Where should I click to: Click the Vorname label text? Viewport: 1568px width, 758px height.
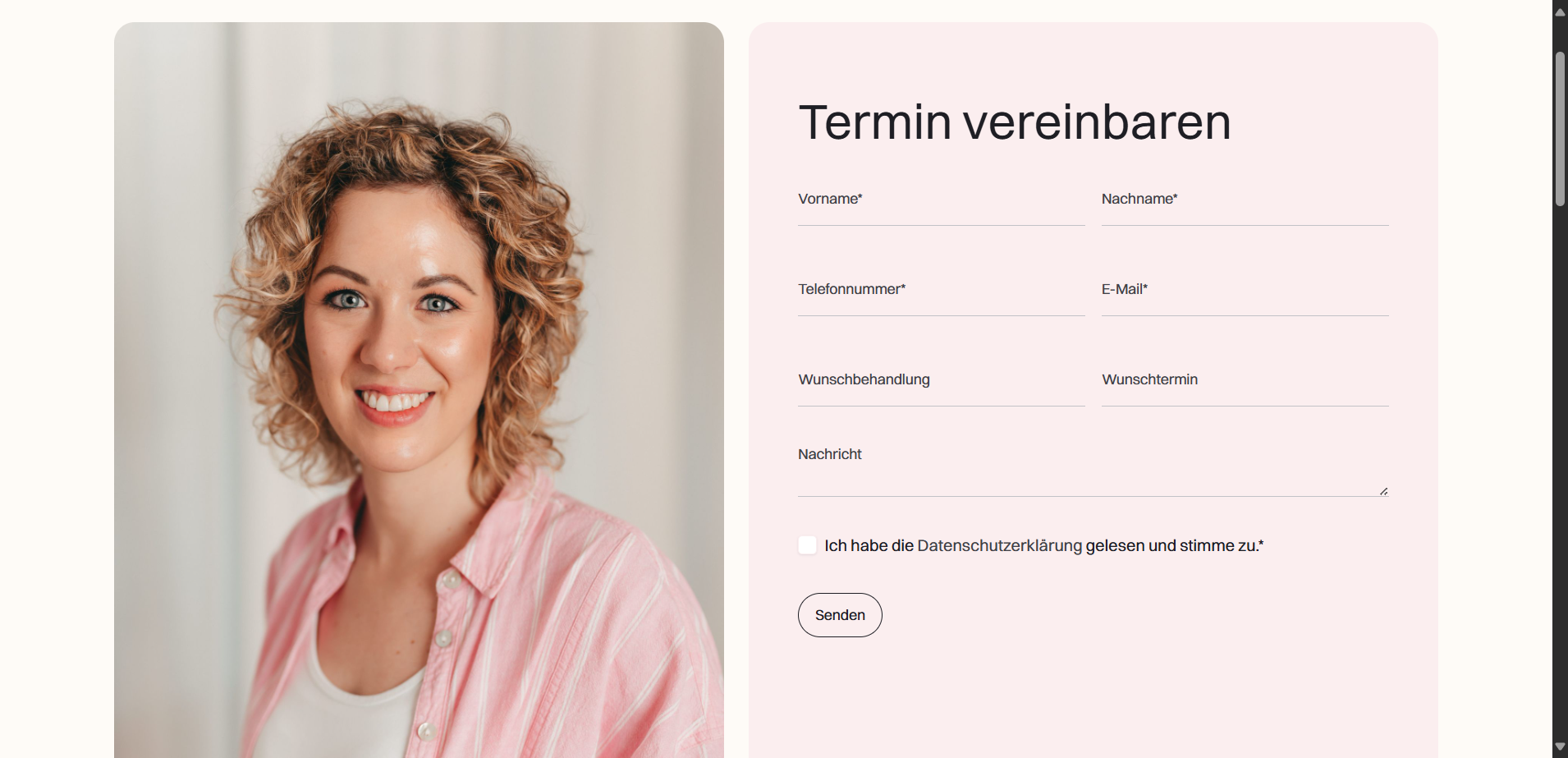[x=830, y=199]
